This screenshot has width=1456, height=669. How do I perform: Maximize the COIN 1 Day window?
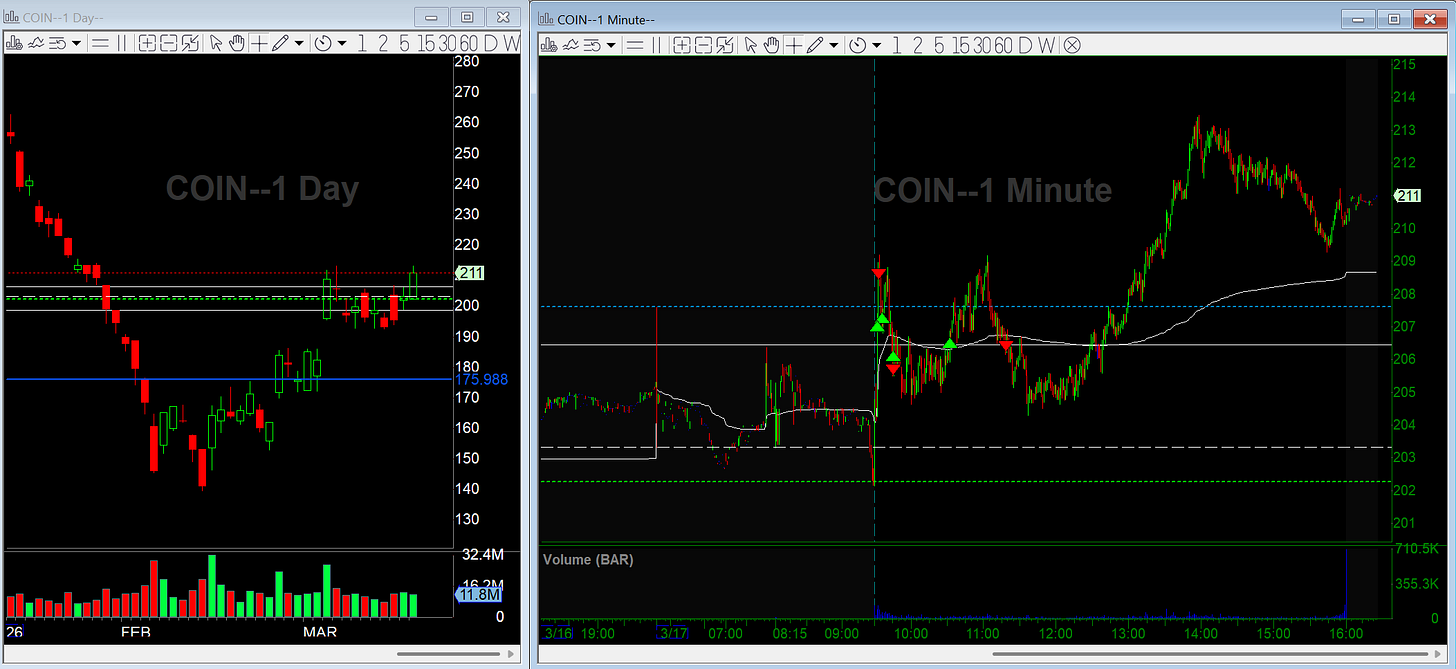[467, 17]
